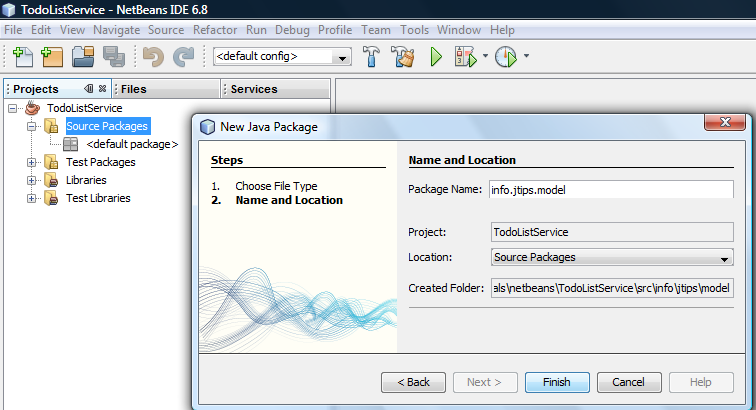Click the Cancel button

629,382
